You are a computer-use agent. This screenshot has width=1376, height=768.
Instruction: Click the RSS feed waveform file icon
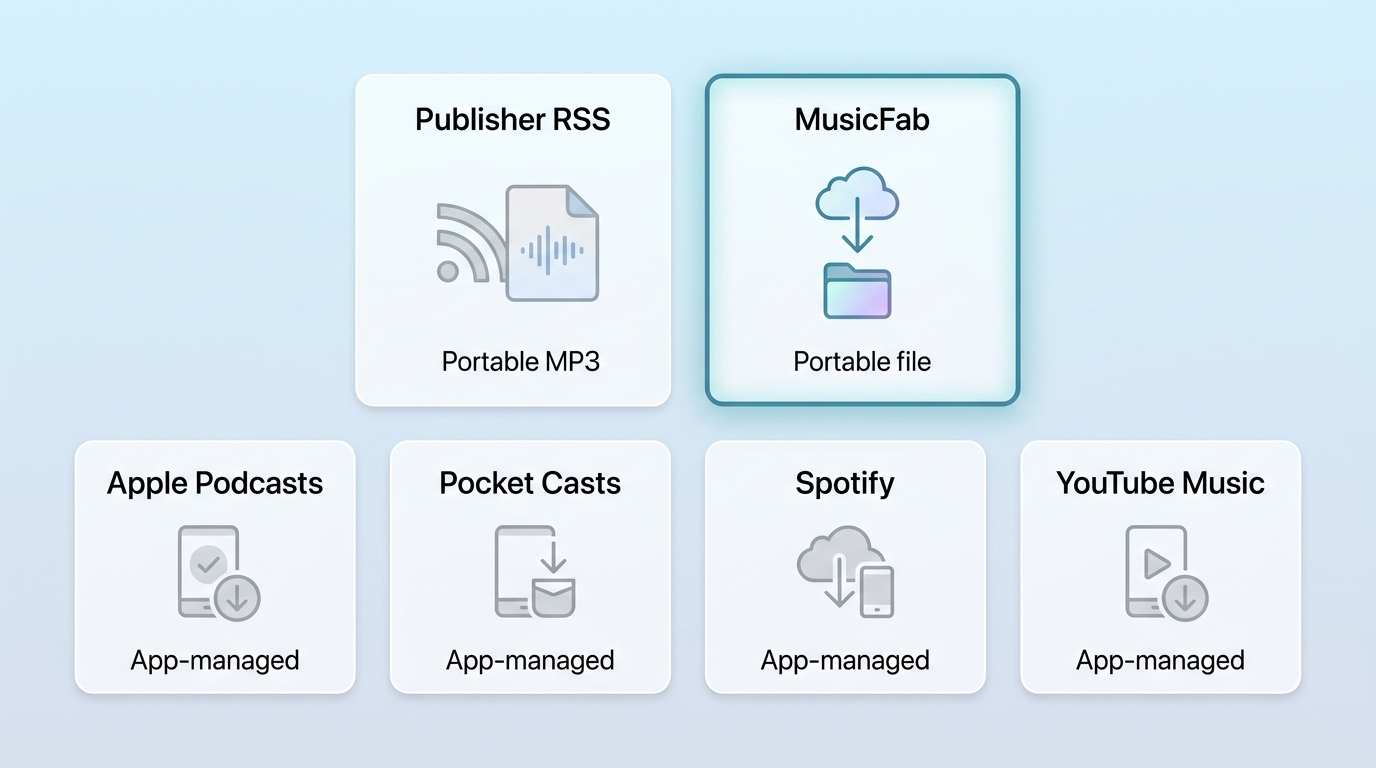[x=518, y=243]
